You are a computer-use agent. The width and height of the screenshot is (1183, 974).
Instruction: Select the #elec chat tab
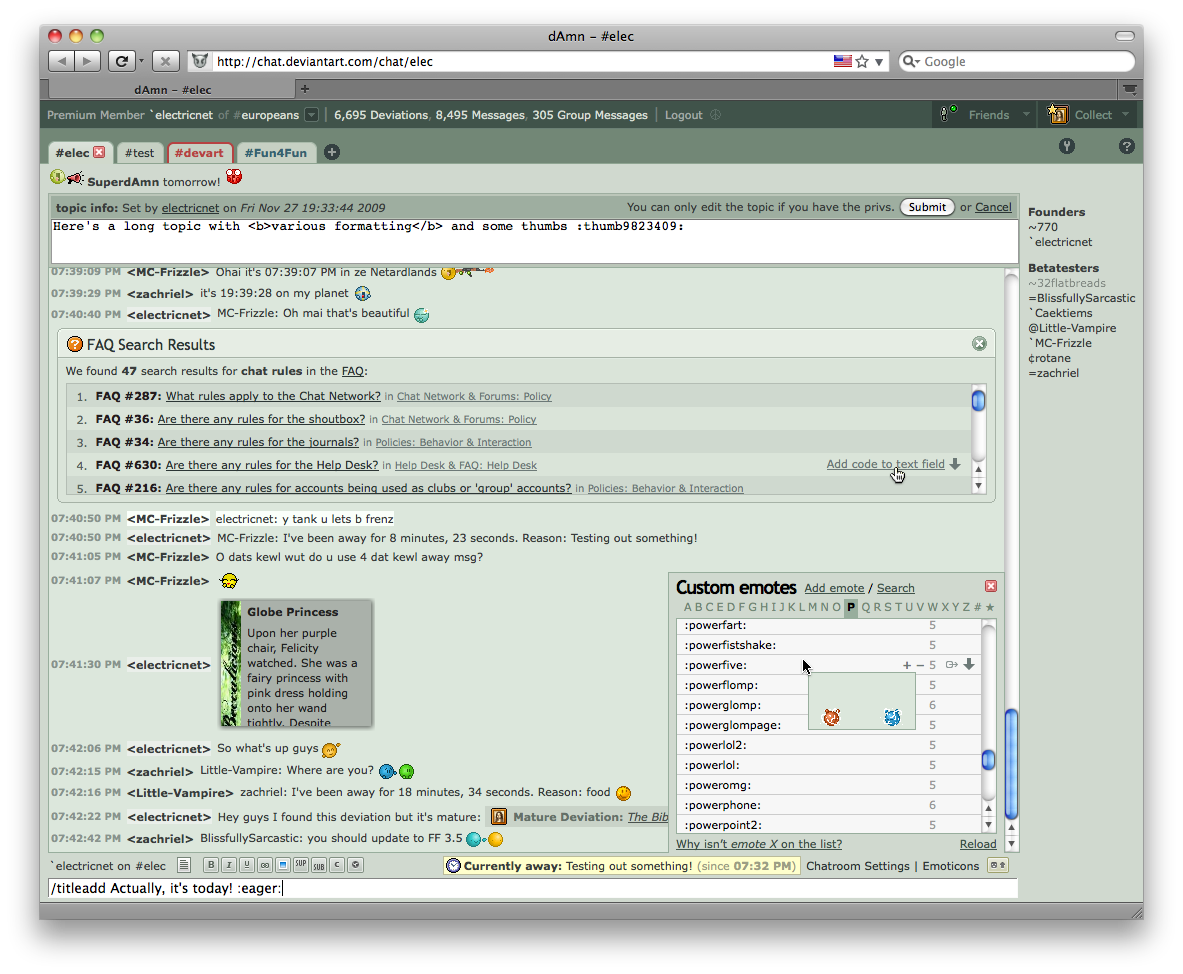(x=72, y=152)
